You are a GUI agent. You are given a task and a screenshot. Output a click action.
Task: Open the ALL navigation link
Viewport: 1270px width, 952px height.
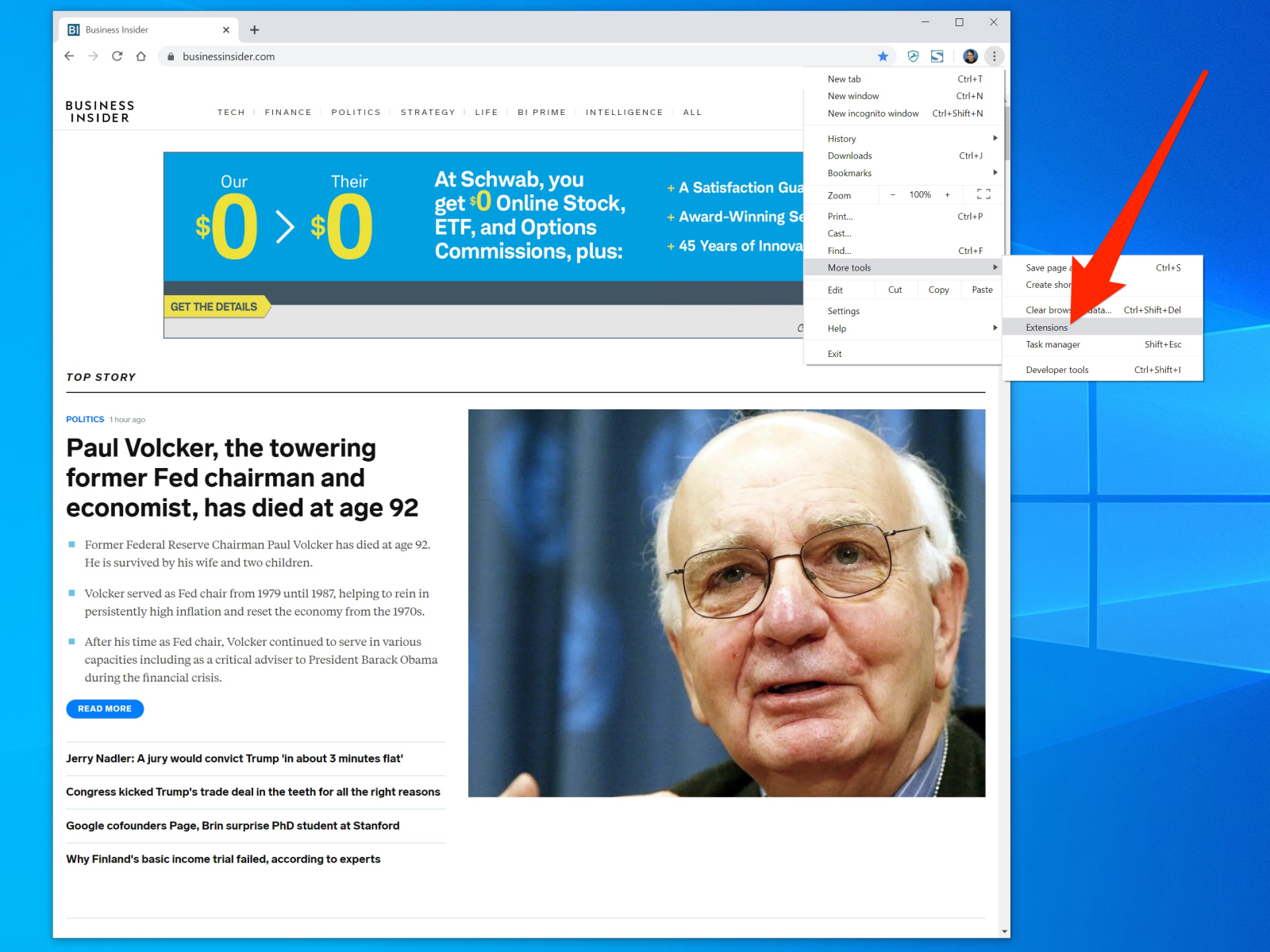click(x=692, y=113)
